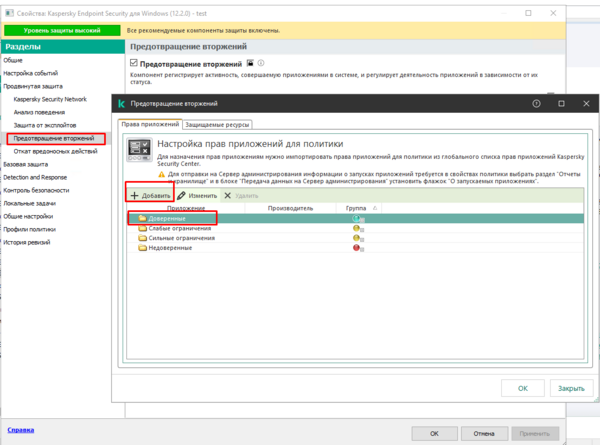Click the Kaspersky logo in dialog title
600x445 pixels.
click(122, 104)
